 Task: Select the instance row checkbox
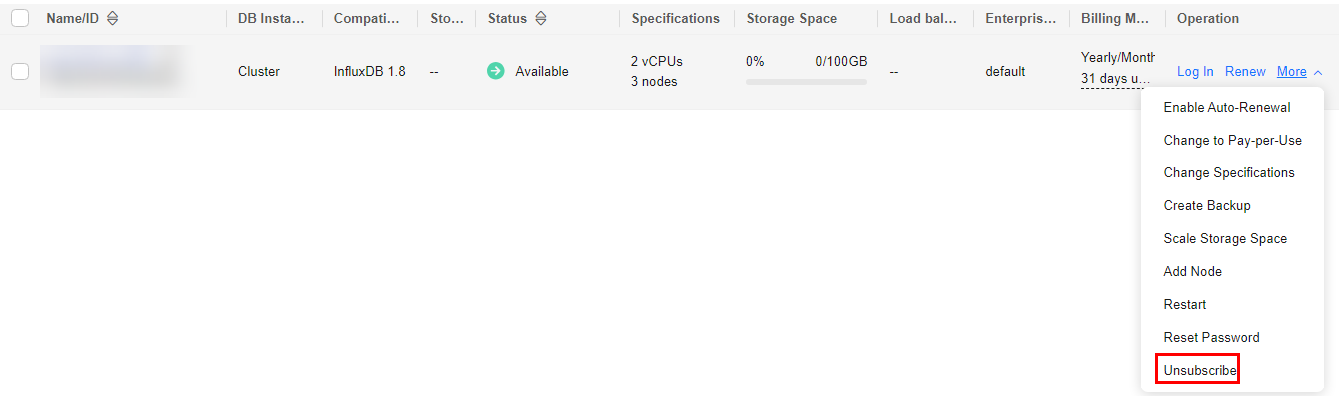[x=20, y=71]
